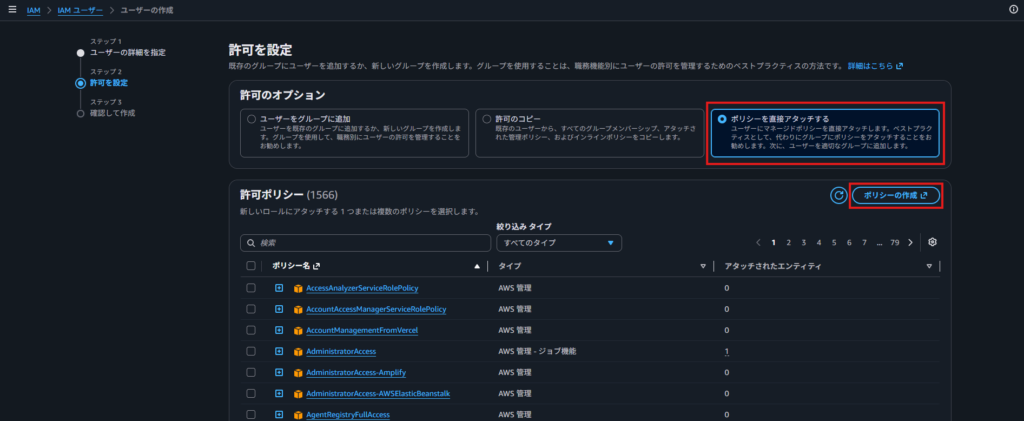This screenshot has height=421, width=1024.
Task: Click orange policy icon for AdministratorAccess
Action: [x=298, y=352]
